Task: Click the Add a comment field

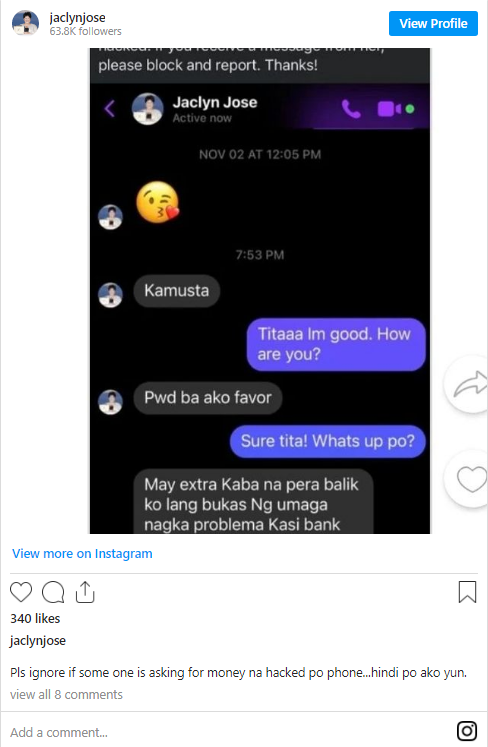Action: tap(229, 732)
